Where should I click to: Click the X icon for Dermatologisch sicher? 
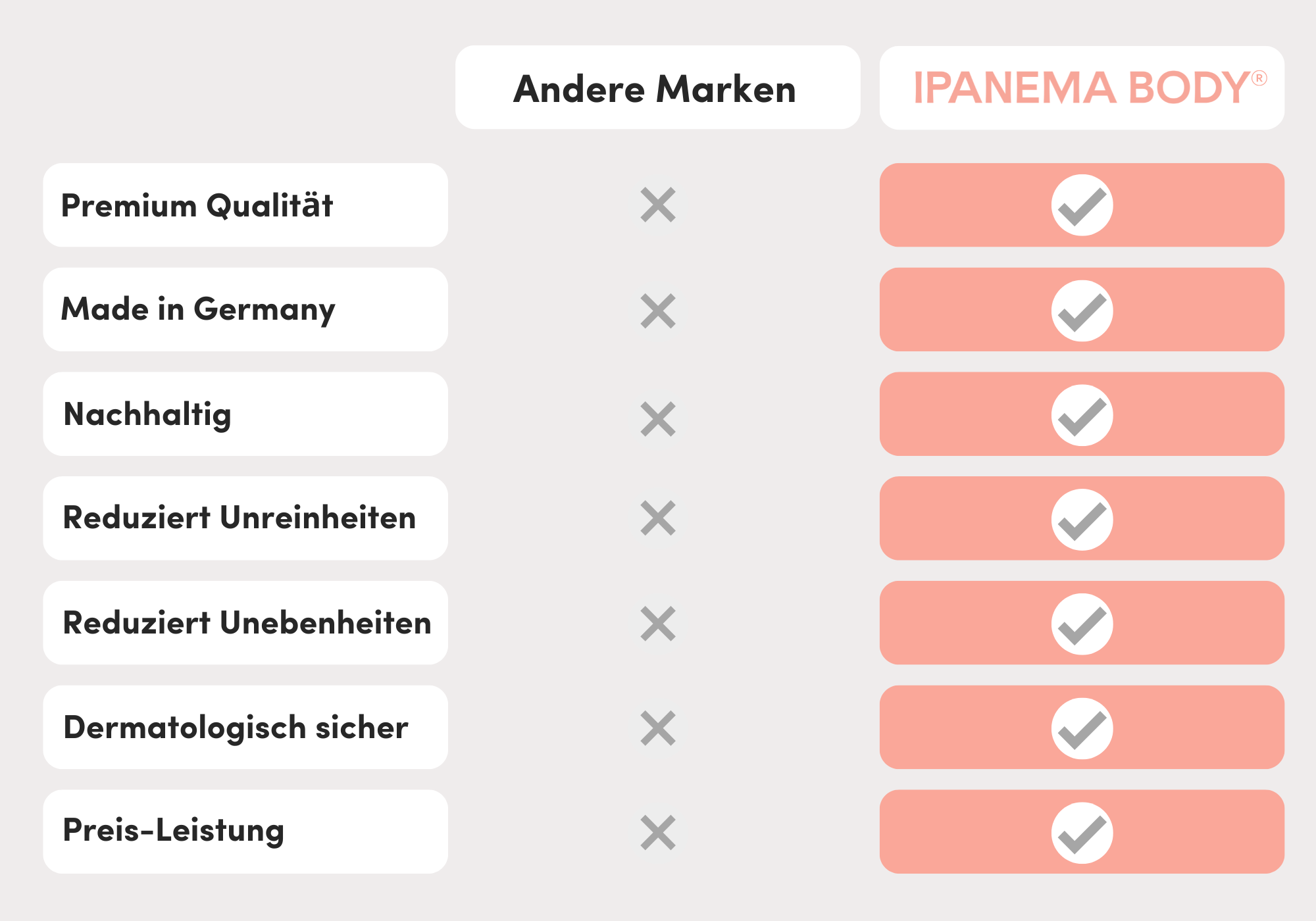click(x=658, y=728)
